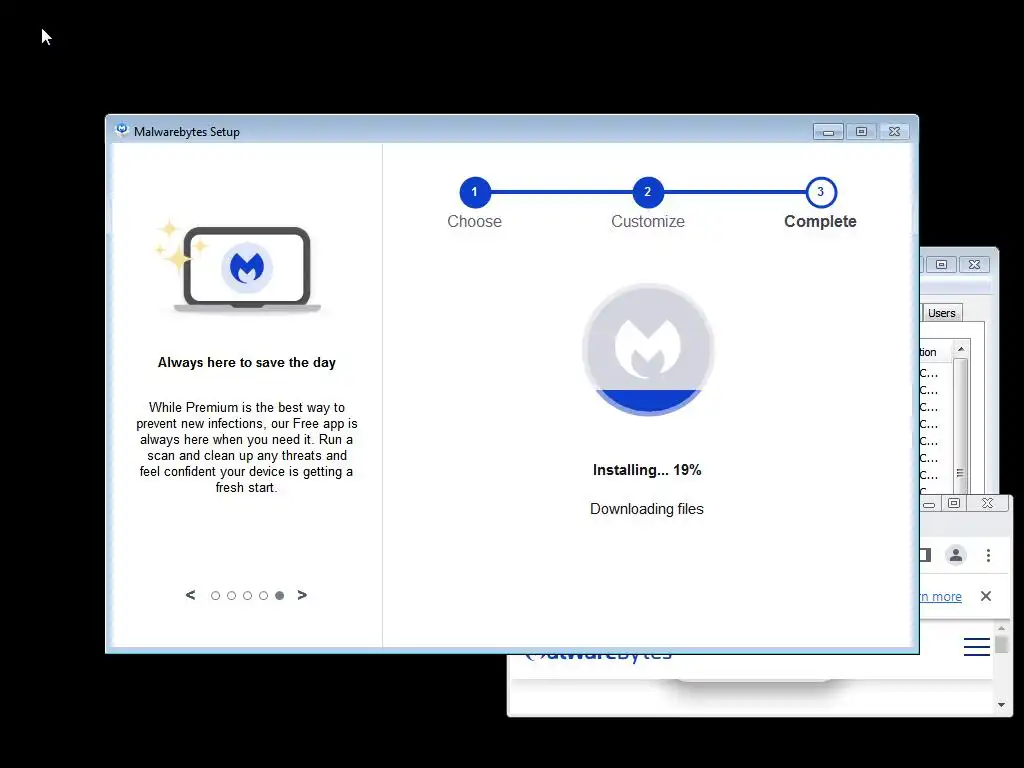Click the 'Downloading files' status text
Screen dimensions: 1024x768
[647, 509]
